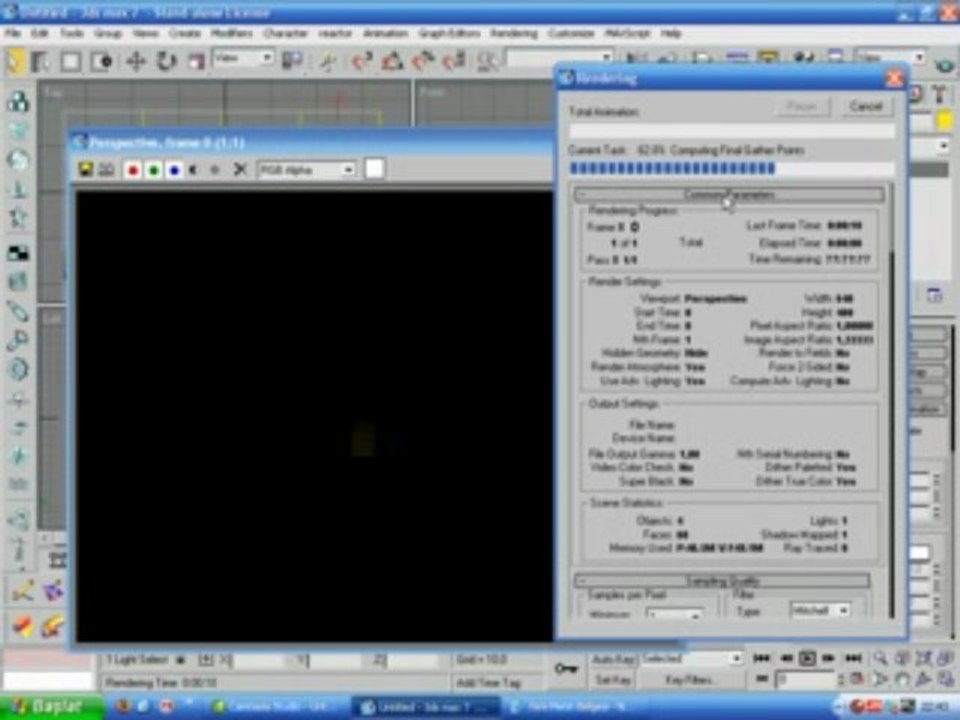Toggle Window/Crossing selection mode
960x720 pixels.
click(102, 61)
